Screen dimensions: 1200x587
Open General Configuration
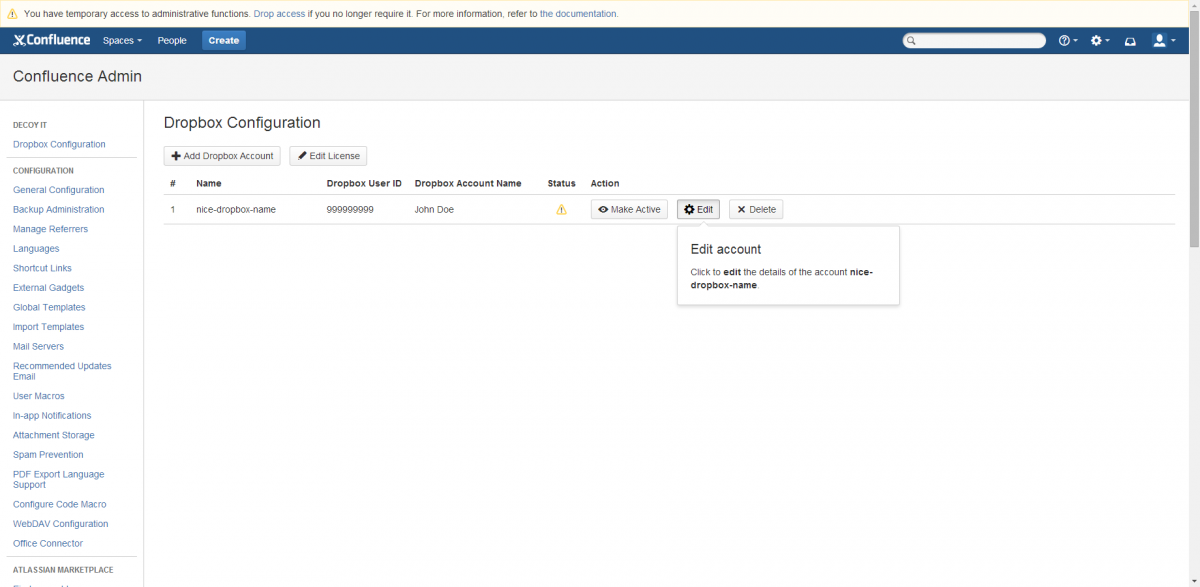58,190
